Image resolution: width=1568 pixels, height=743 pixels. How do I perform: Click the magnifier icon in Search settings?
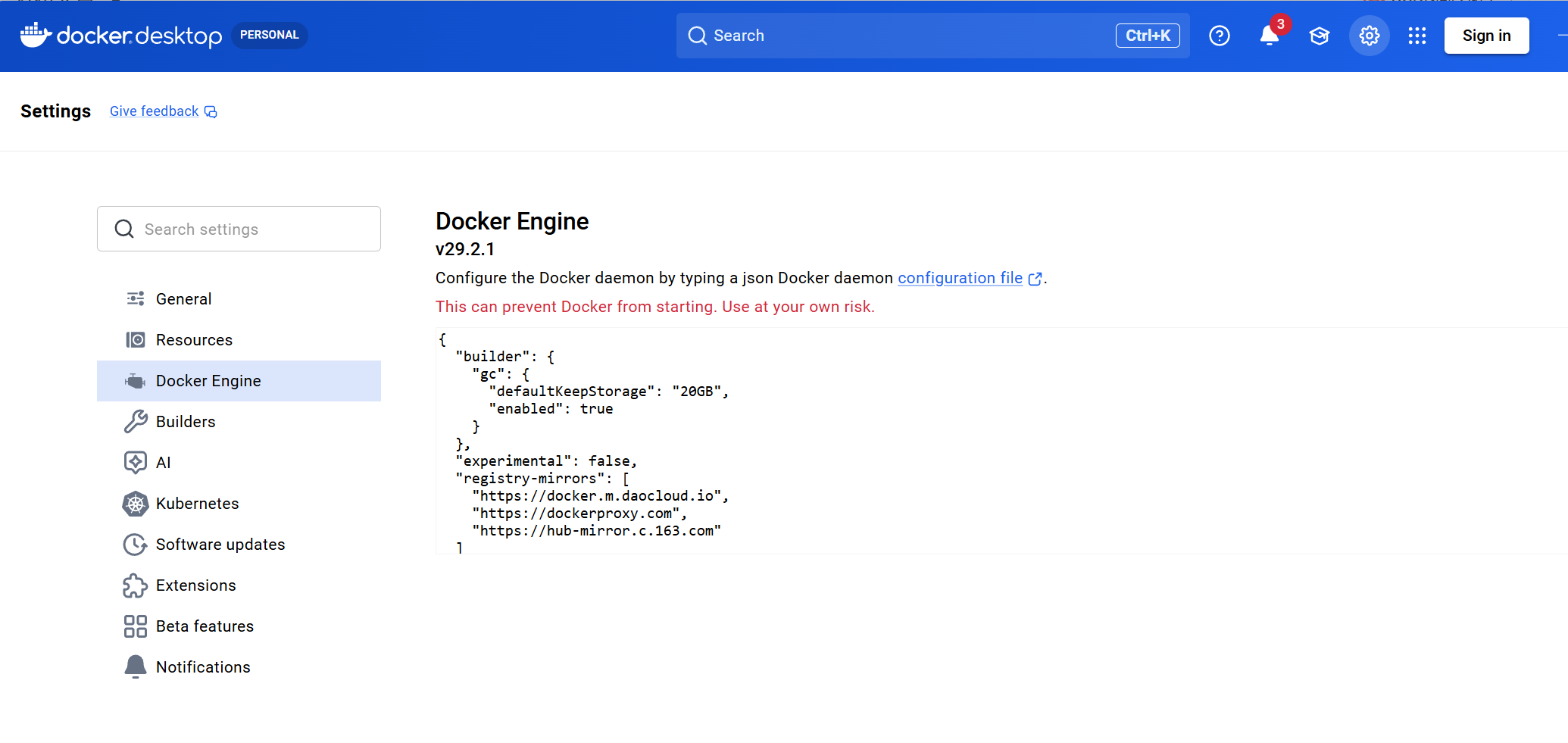[124, 229]
